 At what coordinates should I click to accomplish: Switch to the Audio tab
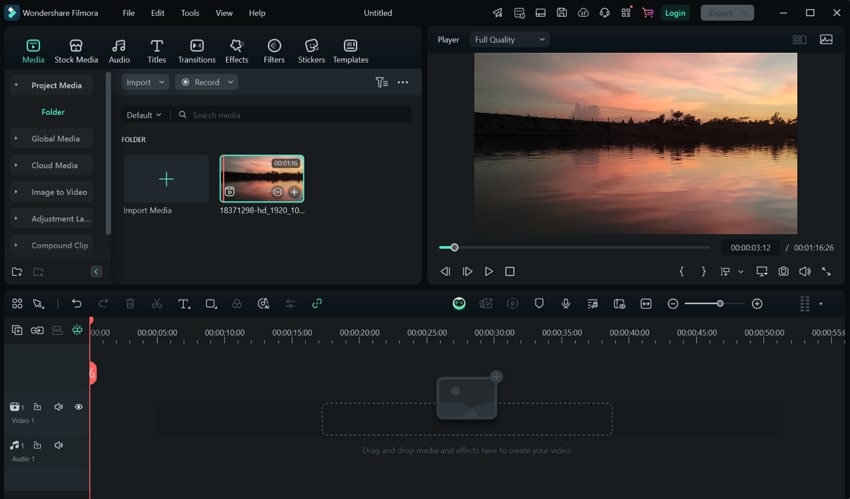pos(119,51)
